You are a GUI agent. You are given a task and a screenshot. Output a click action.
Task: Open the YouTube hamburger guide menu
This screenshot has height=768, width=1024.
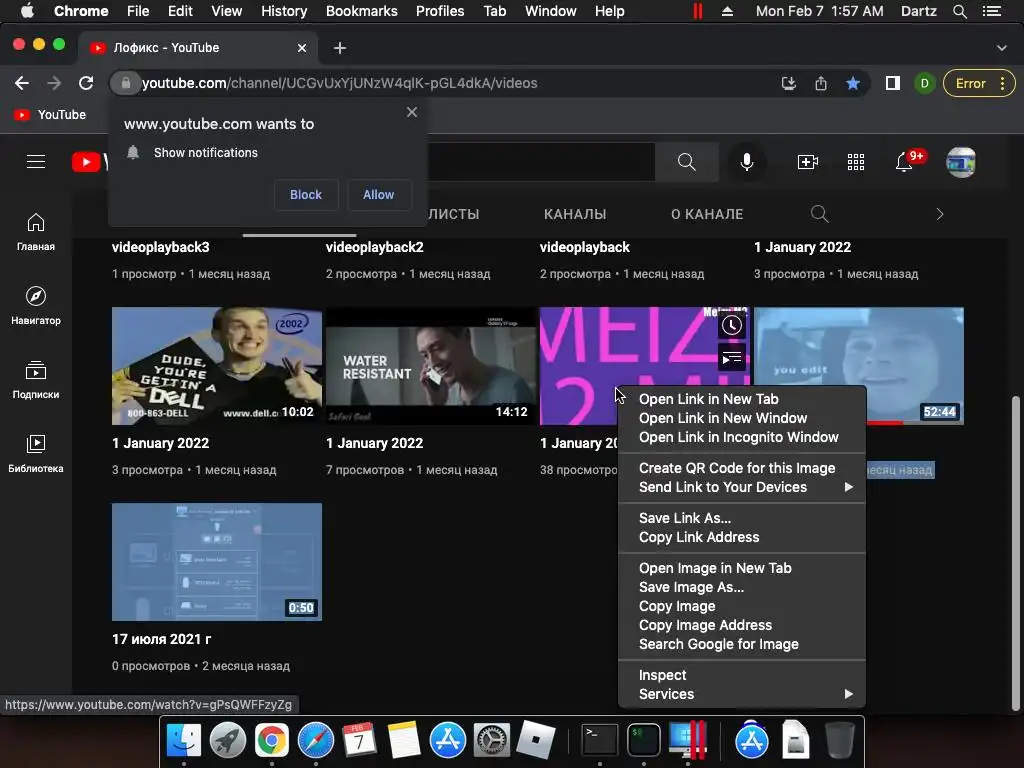(x=36, y=161)
